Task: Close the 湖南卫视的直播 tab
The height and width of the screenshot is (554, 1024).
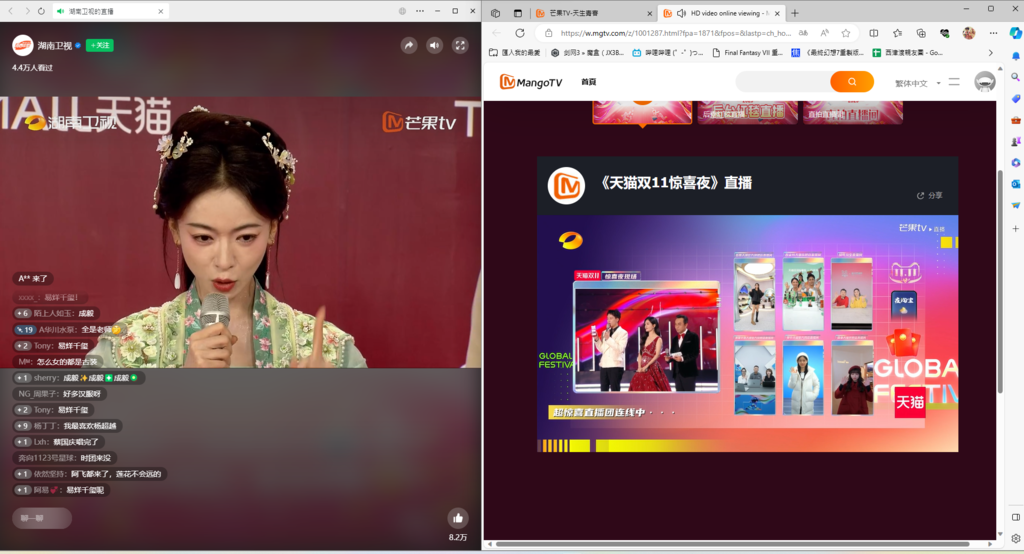Action: tap(161, 11)
